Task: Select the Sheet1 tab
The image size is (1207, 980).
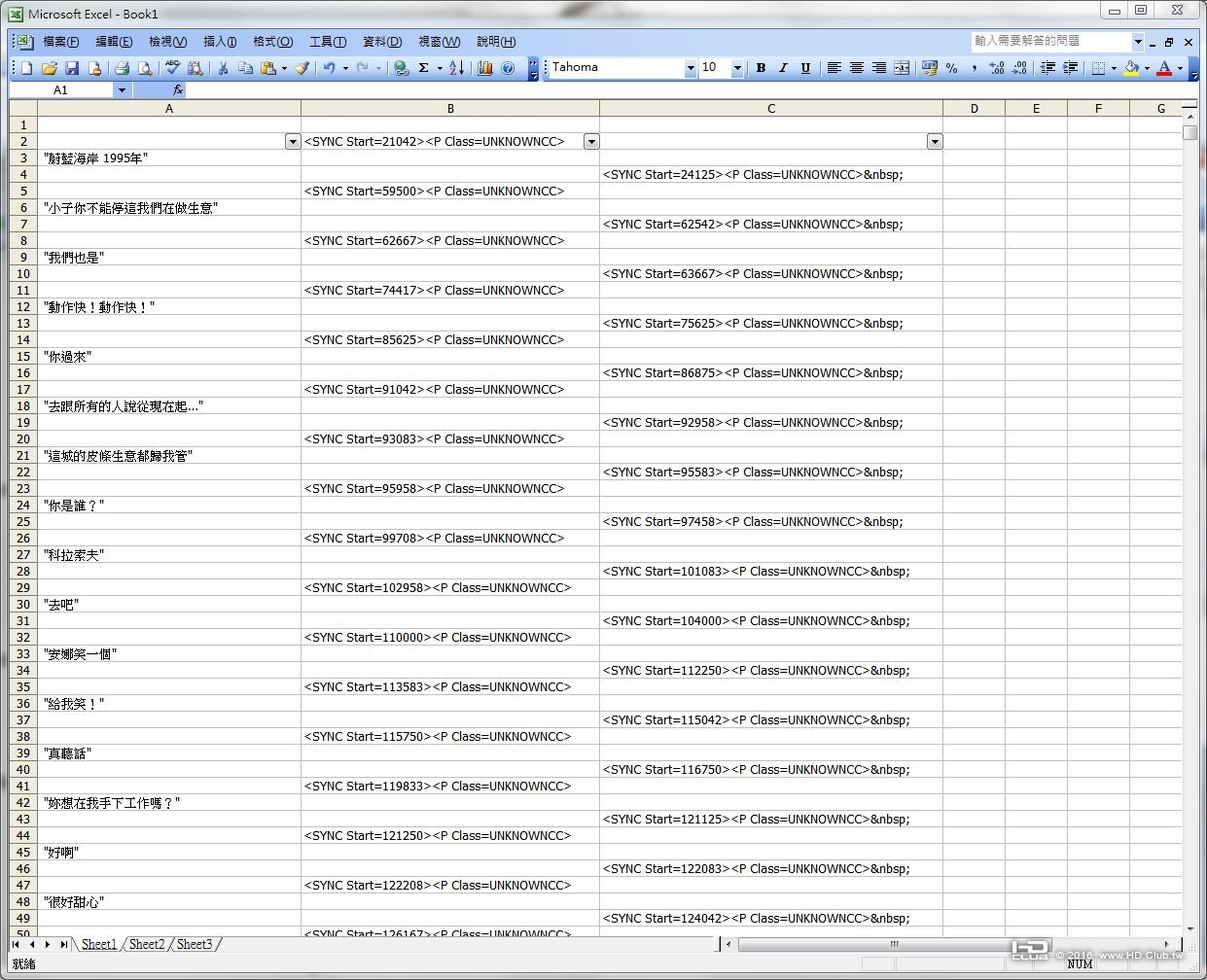Action: click(99, 944)
